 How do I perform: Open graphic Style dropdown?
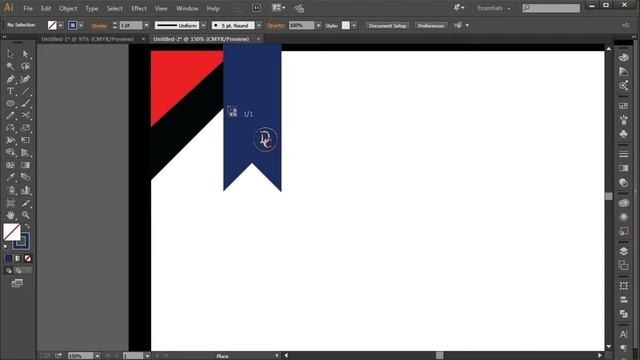point(354,25)
